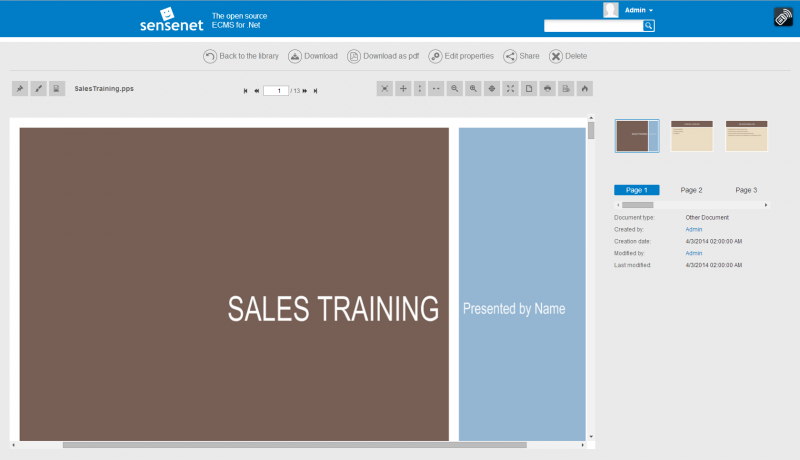
Task: Click the sensenet logo
Action: [x=171, y=20]
